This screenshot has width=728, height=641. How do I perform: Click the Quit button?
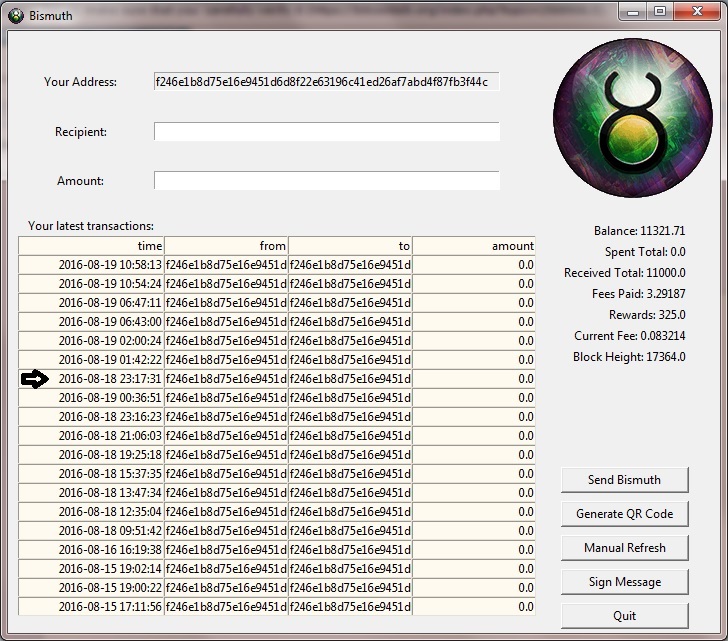click(x=624, y=615)
